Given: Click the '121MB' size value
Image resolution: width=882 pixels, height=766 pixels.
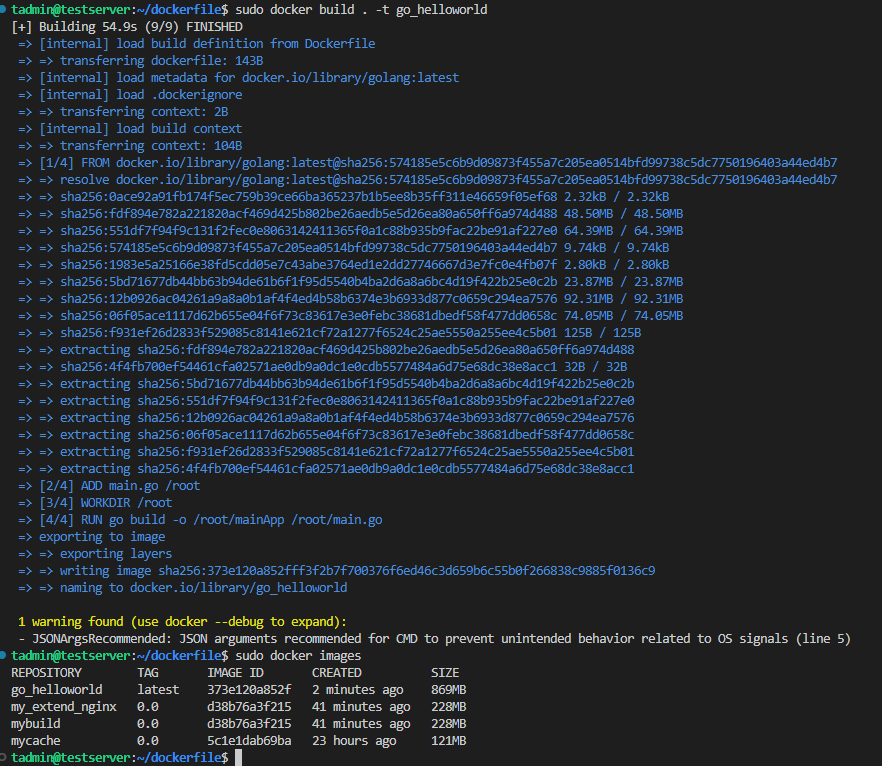Looking at the screenshot, I should tap(449, 741).
